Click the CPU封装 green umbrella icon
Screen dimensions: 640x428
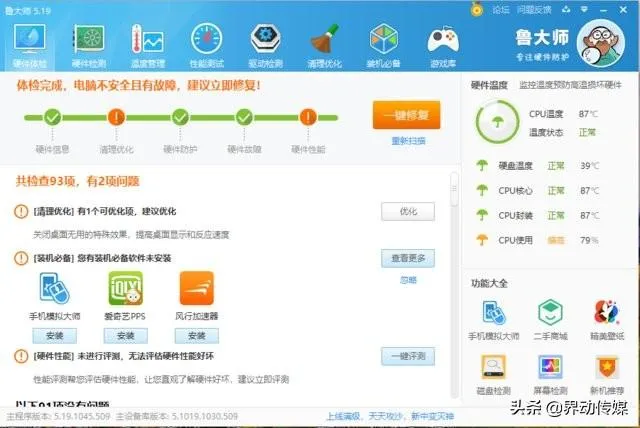[x=482, y=215]
